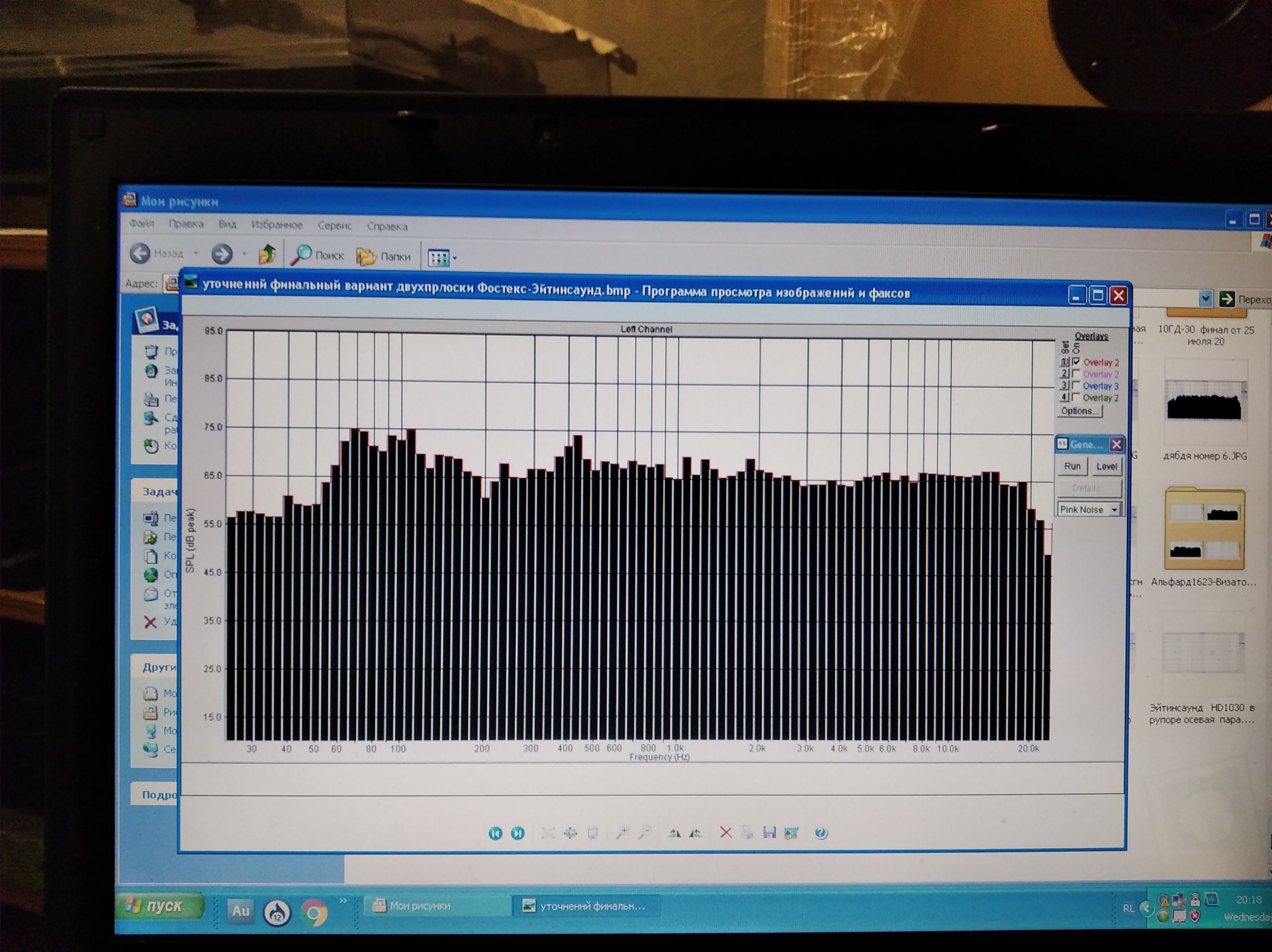Save image copy with floppy disk icon

point(770,832)
